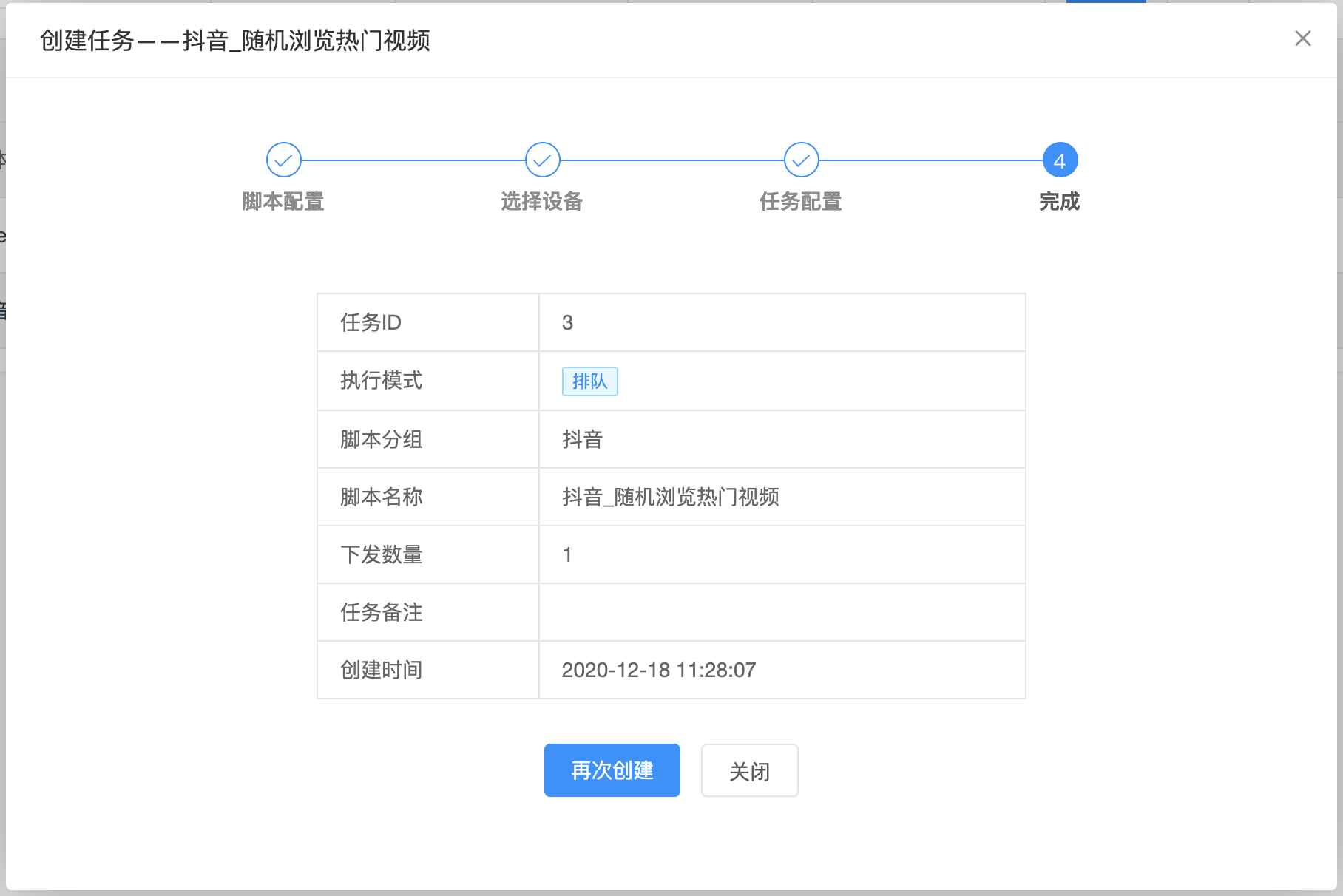Click the 脚本名称 row label
The width and height of the screenshot is (1343, 896).
click(382, 497)
